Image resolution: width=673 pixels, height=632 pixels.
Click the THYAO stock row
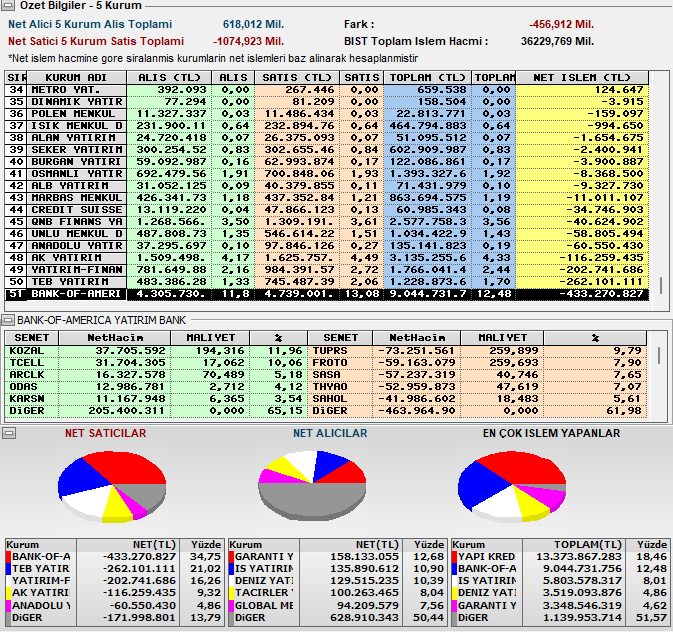pos(477,387)
